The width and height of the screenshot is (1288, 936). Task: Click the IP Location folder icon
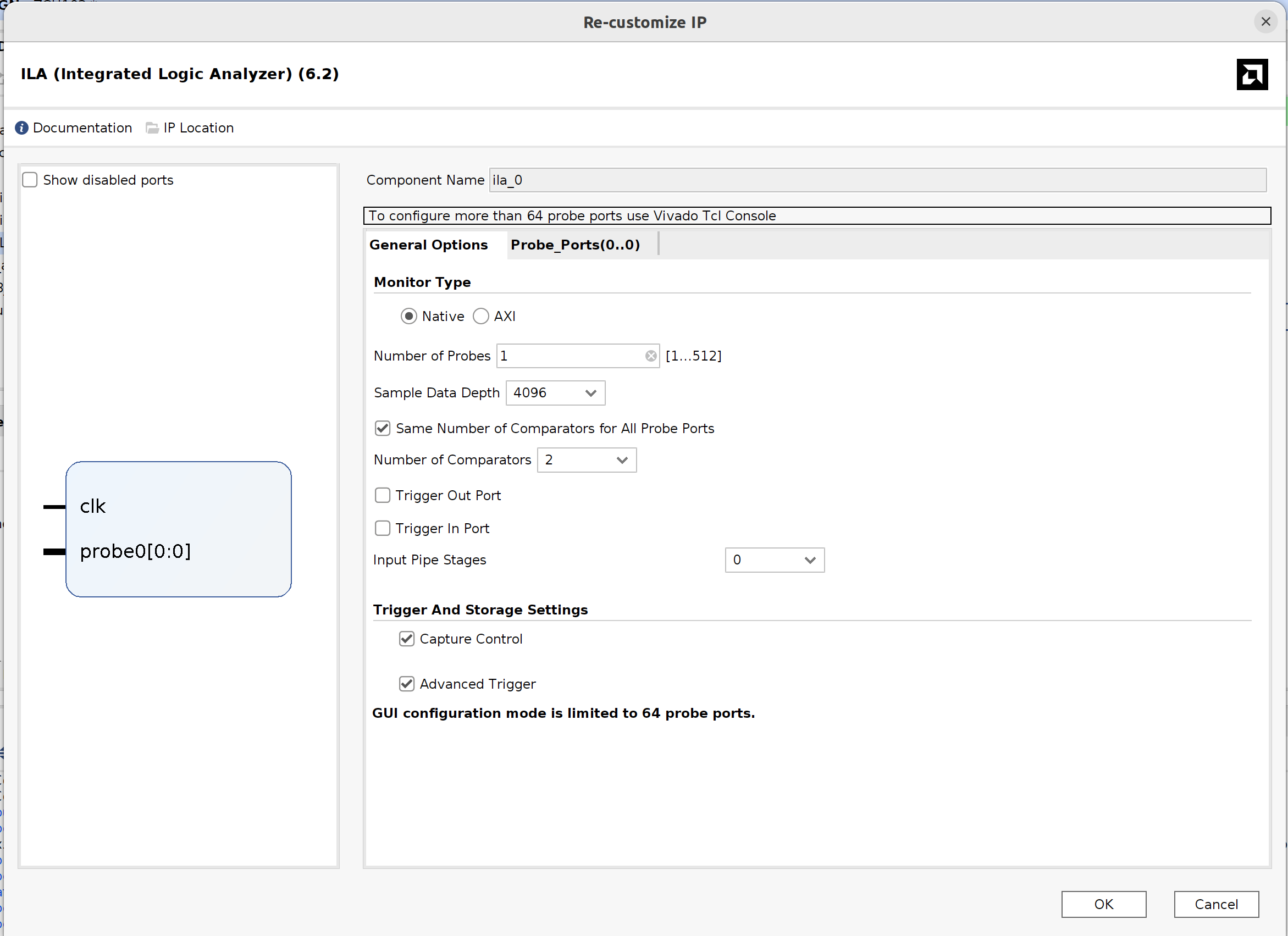[152, 128]
